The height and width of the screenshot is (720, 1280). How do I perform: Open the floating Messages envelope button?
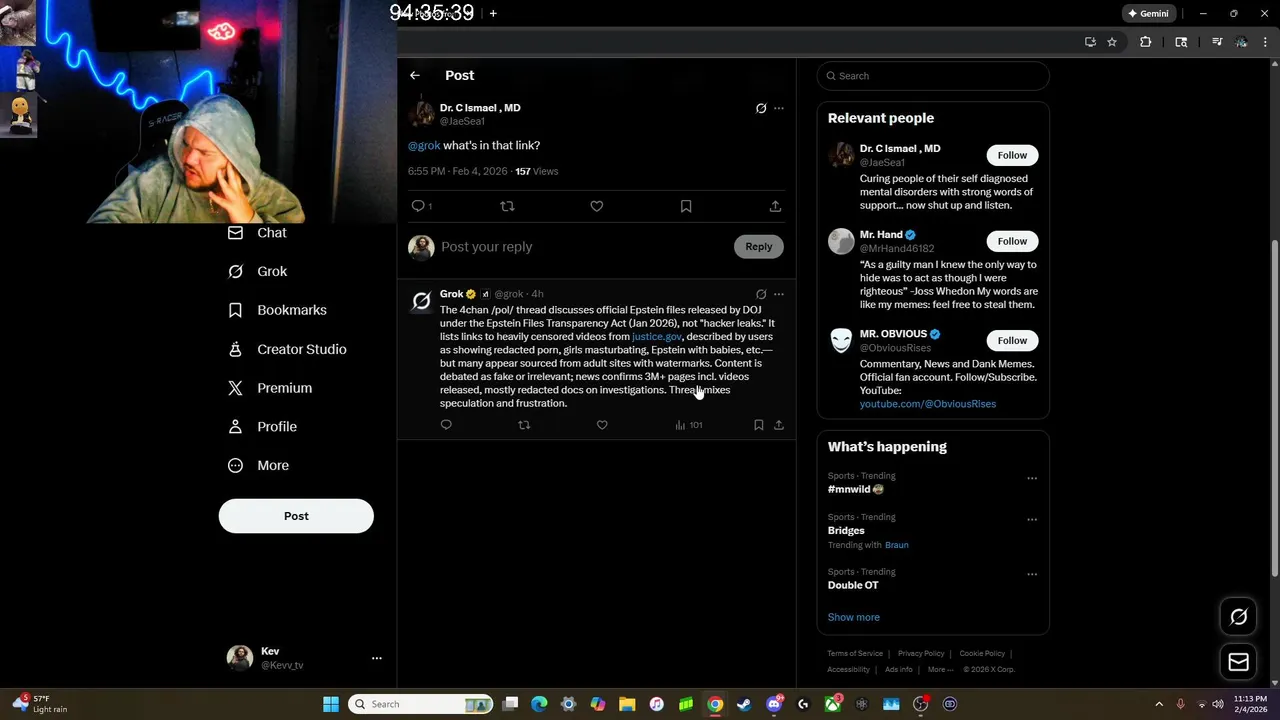pyautogui.click(x=1238, y=662)
